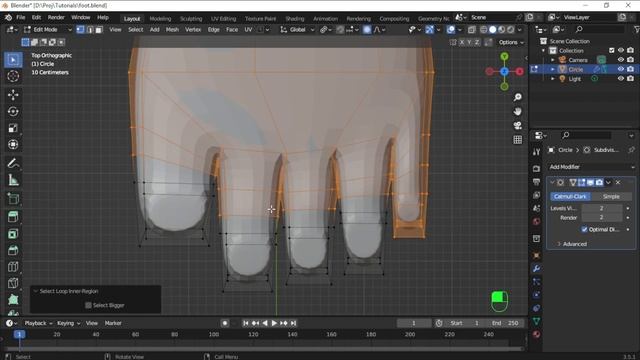Enable edge select mode
The width and height of the screenshot is (640, 360).
pos(90,29)
